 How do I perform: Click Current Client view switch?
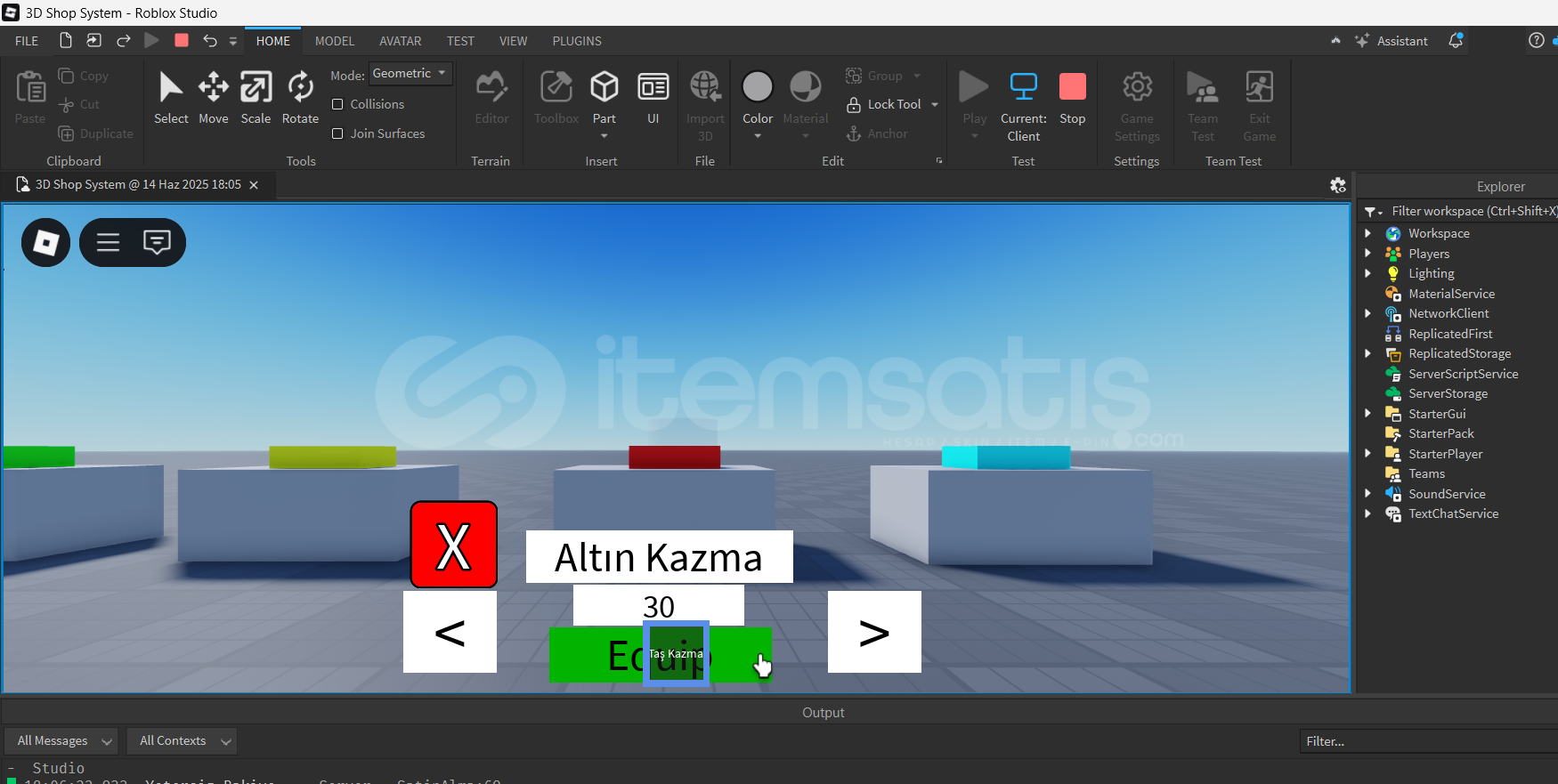[1023, 105]
